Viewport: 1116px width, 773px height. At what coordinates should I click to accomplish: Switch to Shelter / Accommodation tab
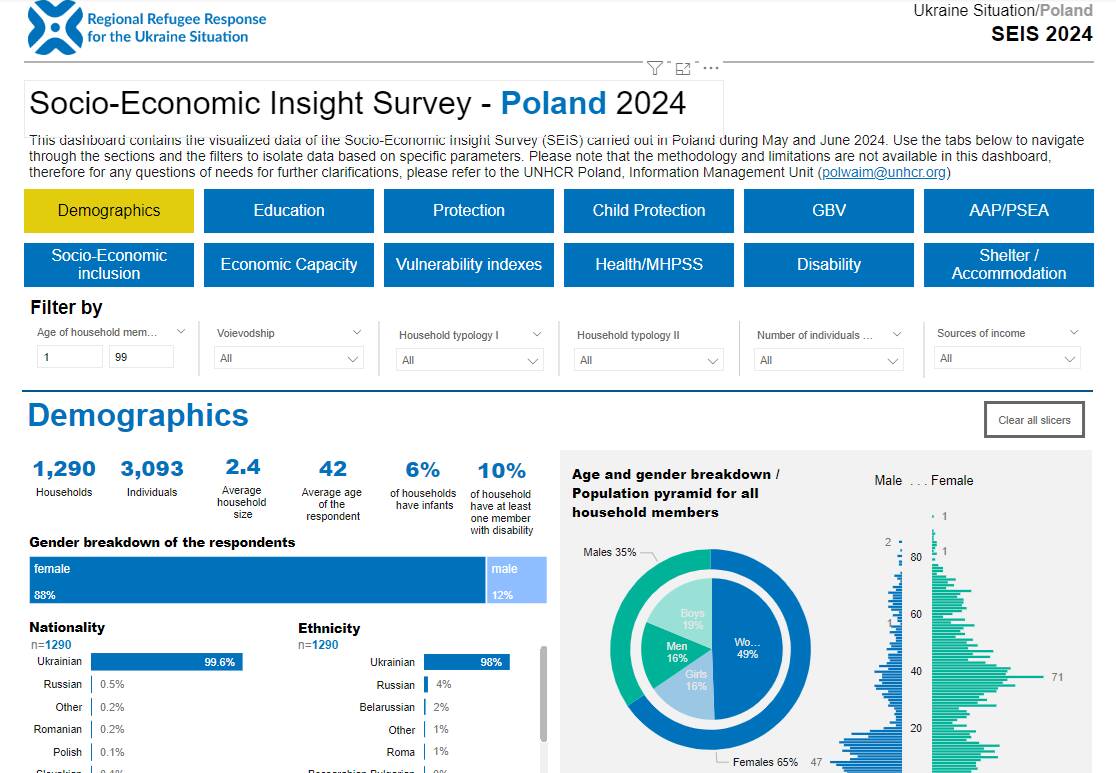[x=1009, y=265]
